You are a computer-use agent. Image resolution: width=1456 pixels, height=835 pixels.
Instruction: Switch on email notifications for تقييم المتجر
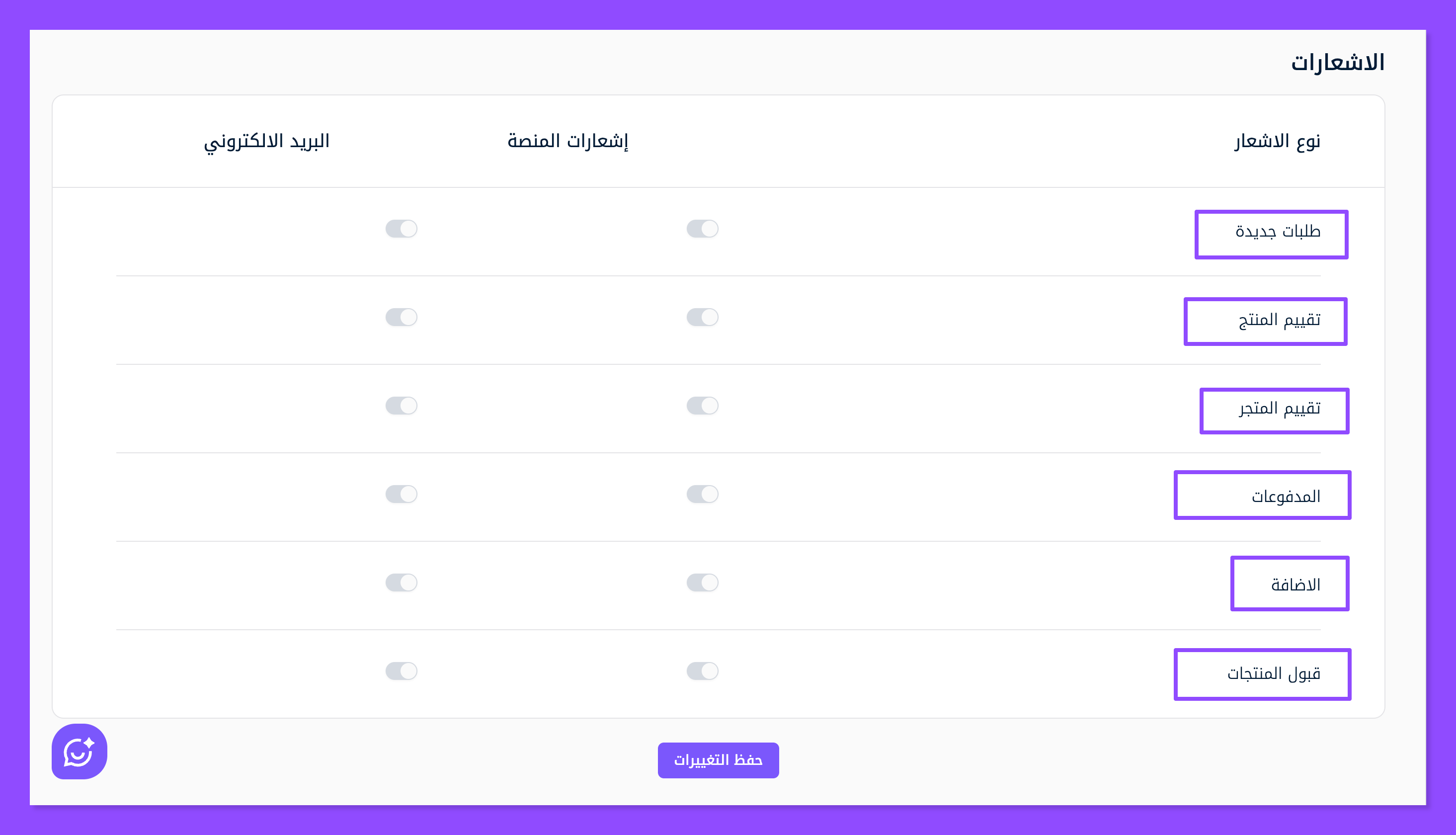point(401,406)
